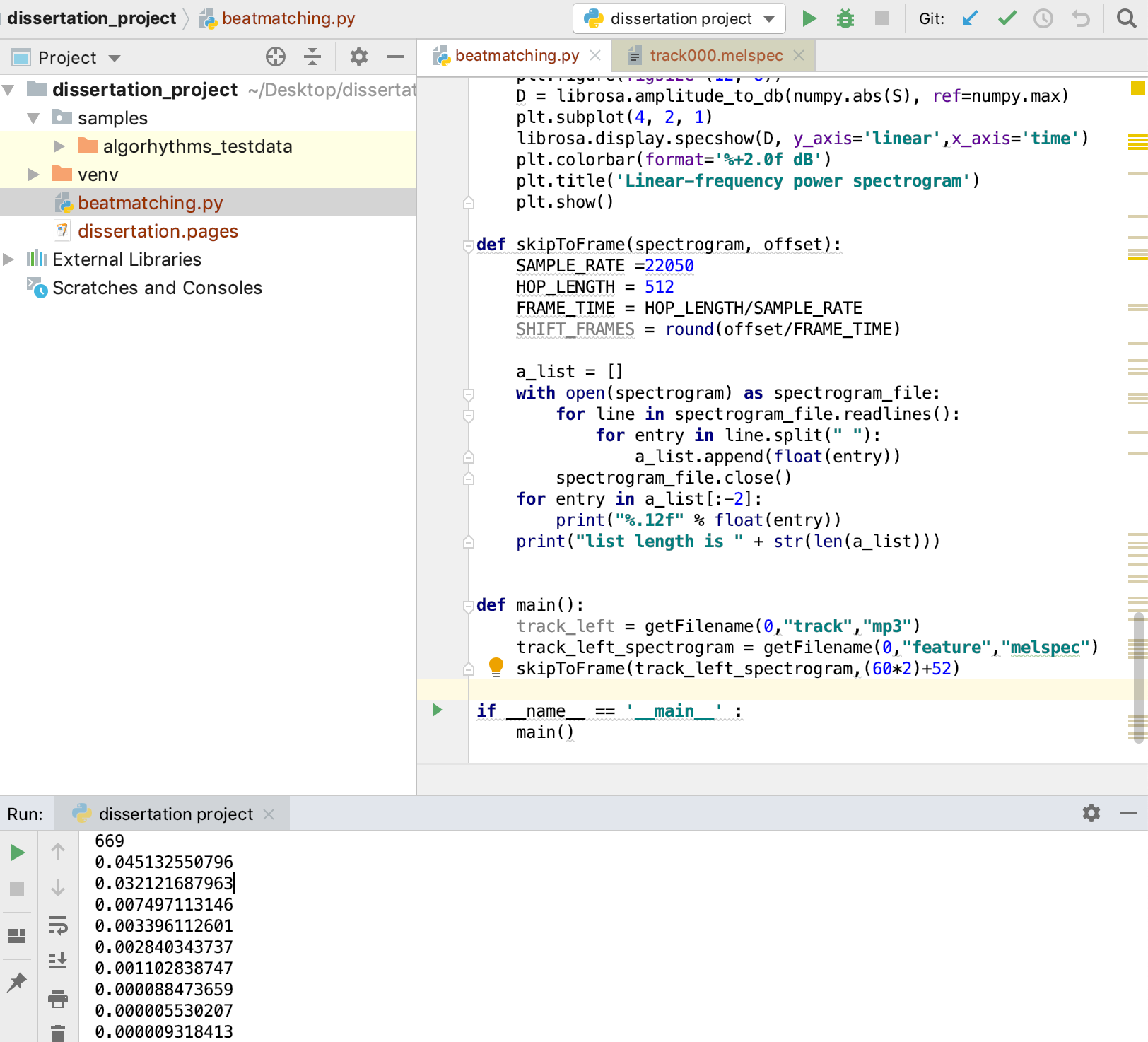Place cursor on SAMPLE_RATE value 22050
The width and height of the screenshot is (1148, 1042).
(669, 266)
